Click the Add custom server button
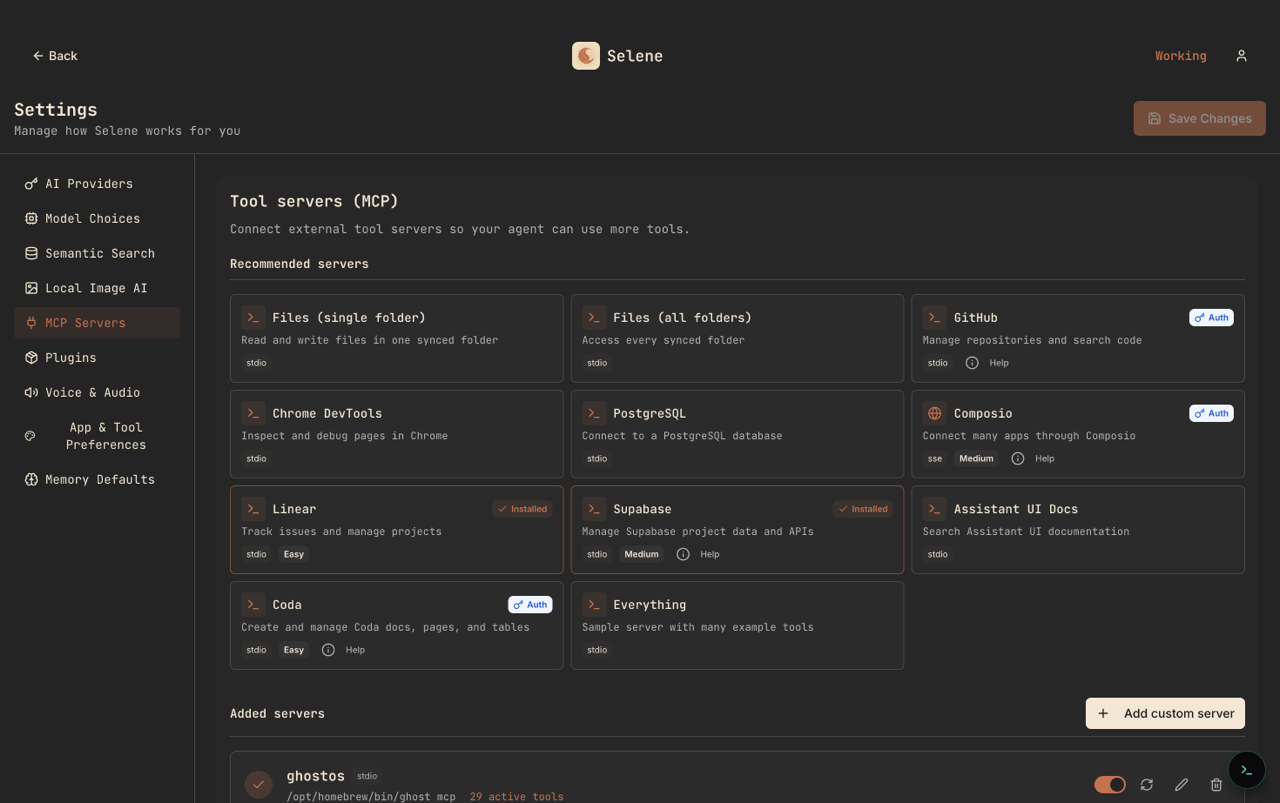 click(1165, 713)
